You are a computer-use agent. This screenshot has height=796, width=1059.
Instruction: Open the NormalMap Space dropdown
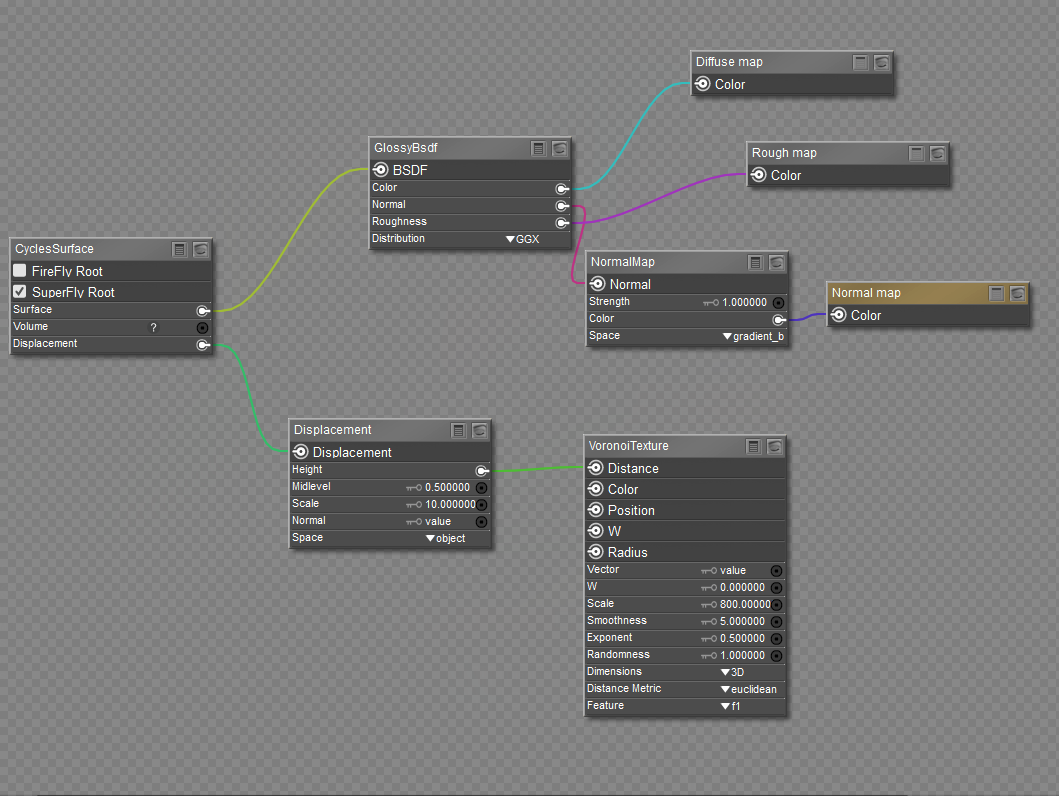coord(753,336)
